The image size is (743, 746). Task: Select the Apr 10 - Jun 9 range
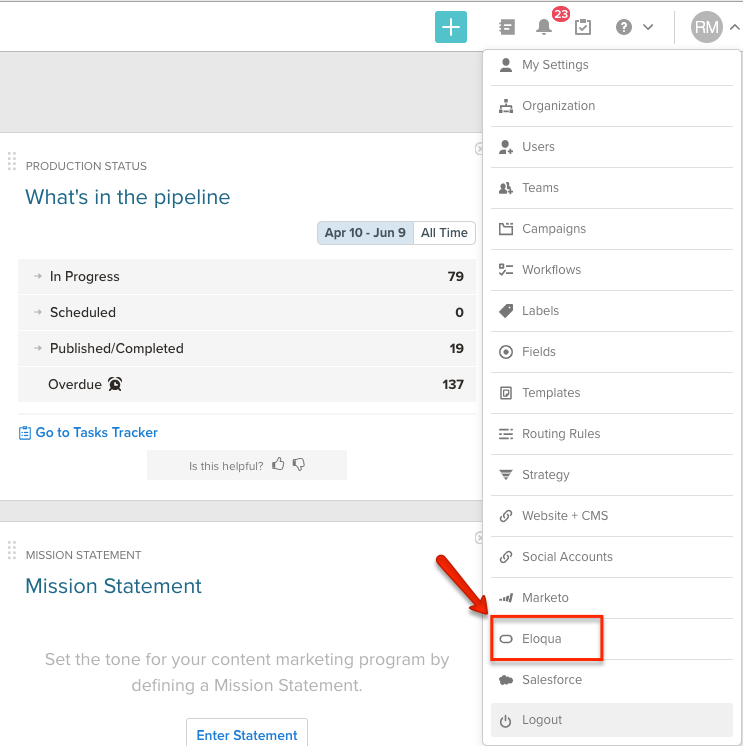pyautogui.click(x=365, y=233)
